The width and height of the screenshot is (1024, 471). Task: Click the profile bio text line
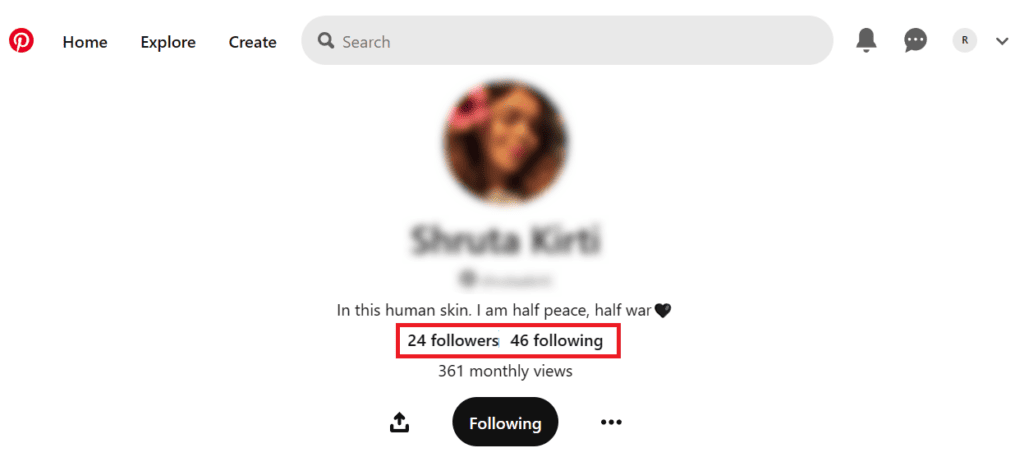pyautogui.click(x=504, y=310)
